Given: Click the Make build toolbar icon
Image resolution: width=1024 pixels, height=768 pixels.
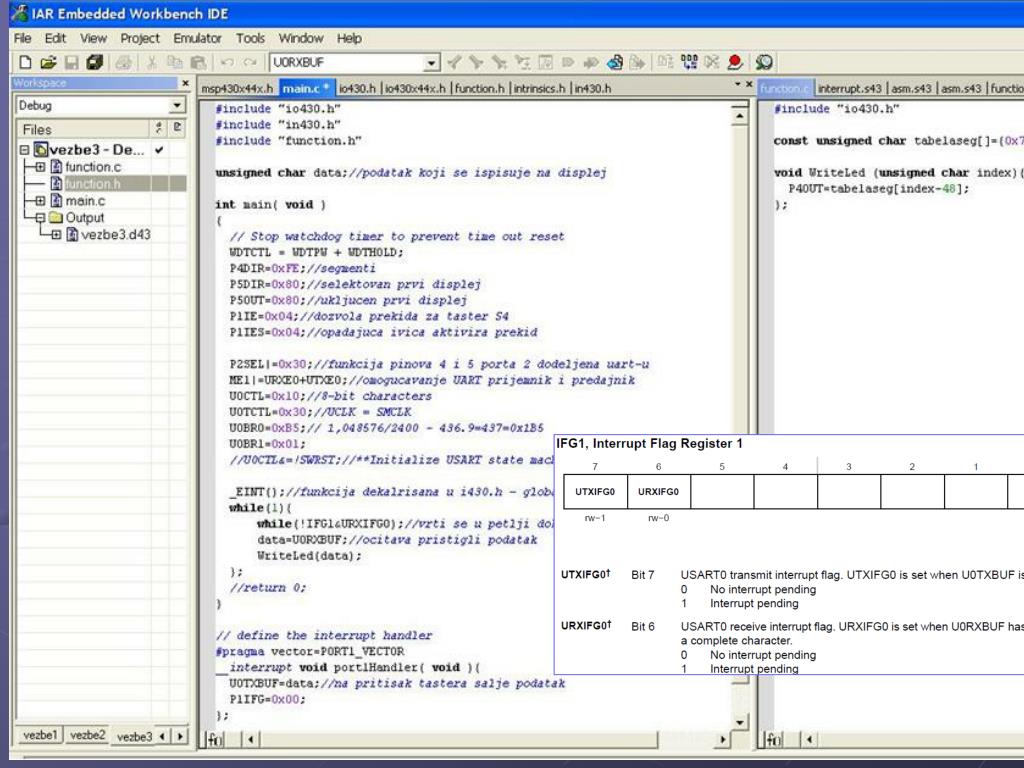Looking at the screenshot, I should coord(689,62).
